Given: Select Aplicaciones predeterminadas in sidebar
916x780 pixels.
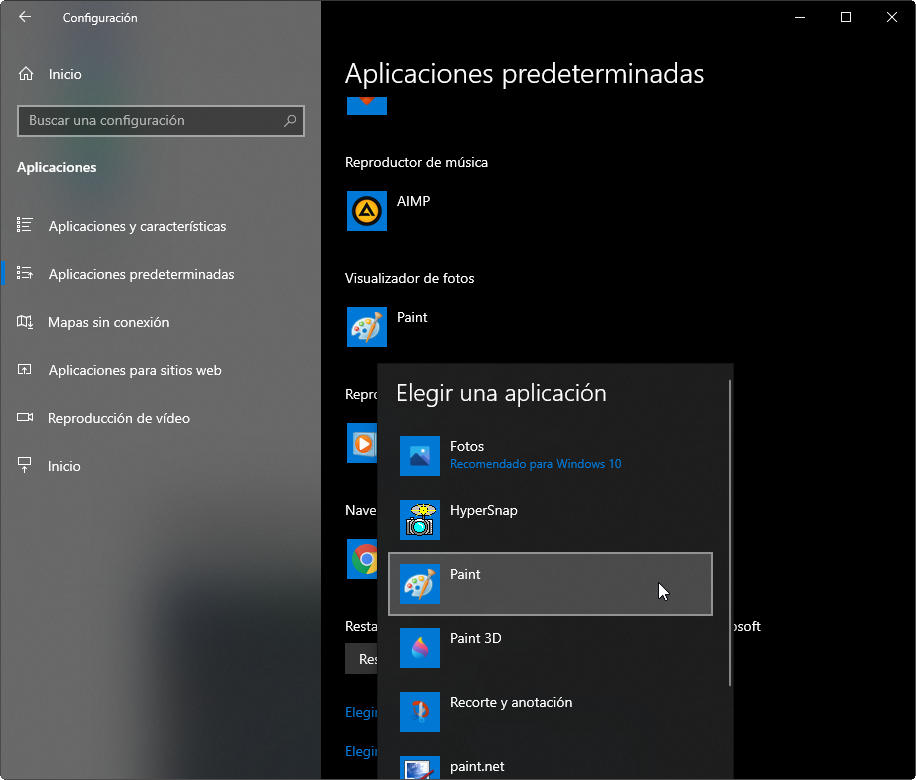Looking at the screenshot, I should pos(141,274).
